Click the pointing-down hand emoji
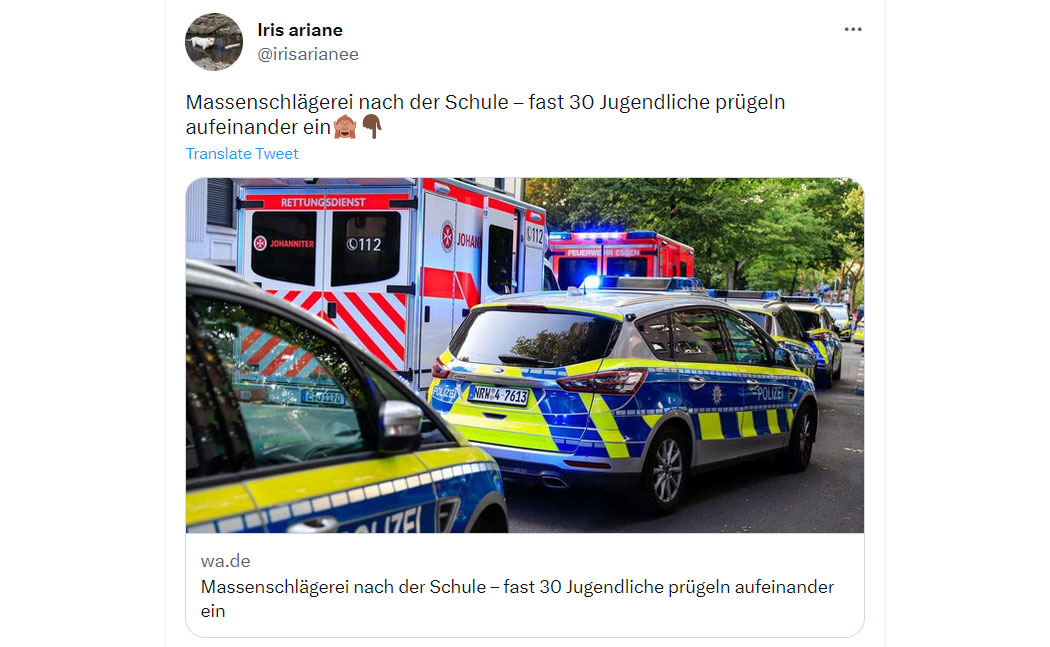The image size is (1050, 647). click(x=372, y=127)
